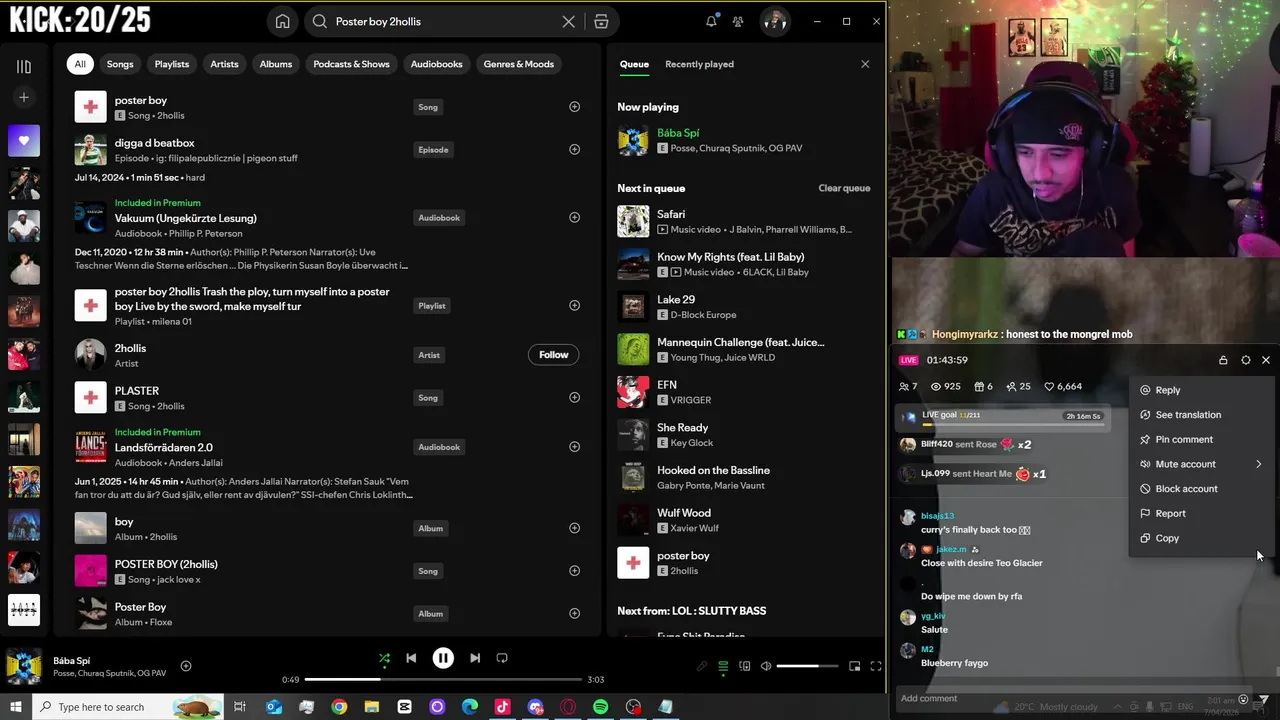This screenshot has height=720, width=1280.
Task: Create a playlist with the sidebar plus icon
Action: (24, 97)
